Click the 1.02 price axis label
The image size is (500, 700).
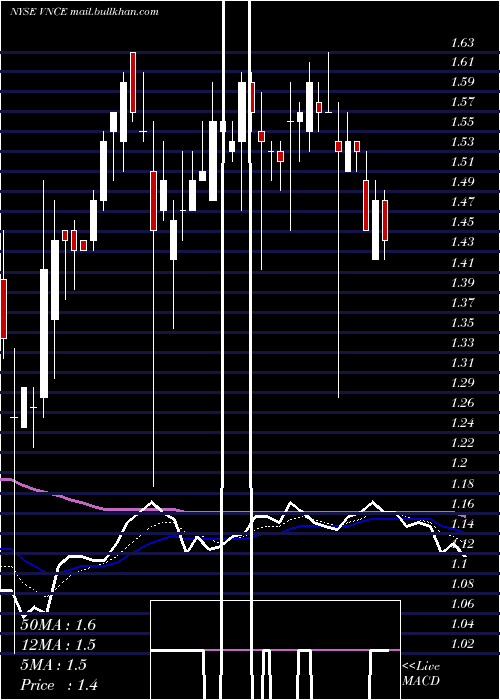click(x=462, y=644)
